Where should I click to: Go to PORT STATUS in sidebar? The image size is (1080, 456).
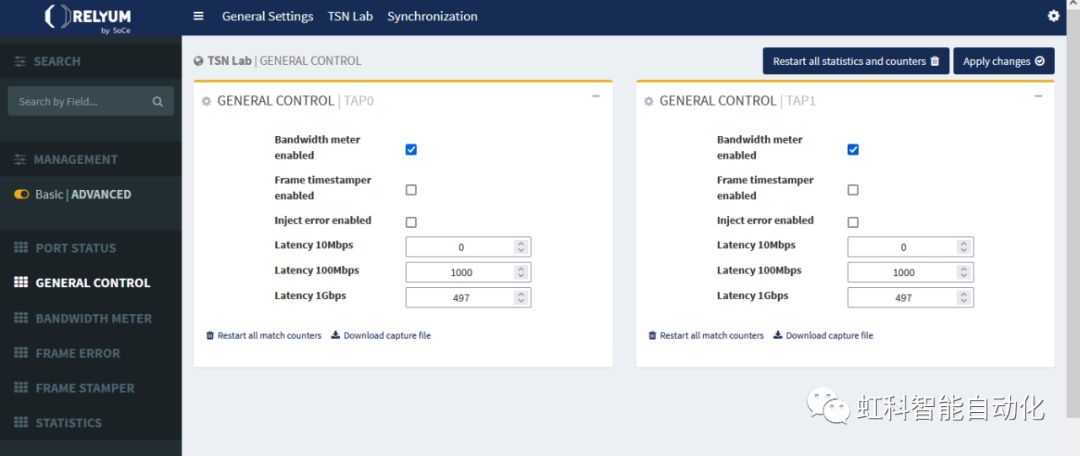point(76,248)
